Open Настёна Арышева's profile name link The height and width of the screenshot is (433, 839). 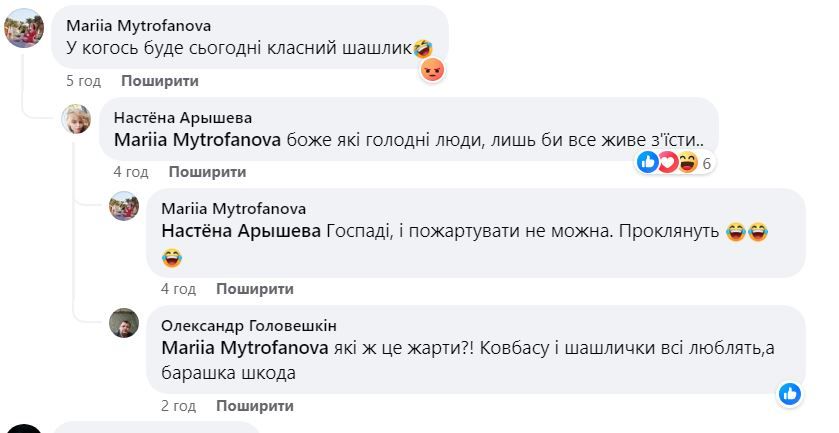[183, 118]
